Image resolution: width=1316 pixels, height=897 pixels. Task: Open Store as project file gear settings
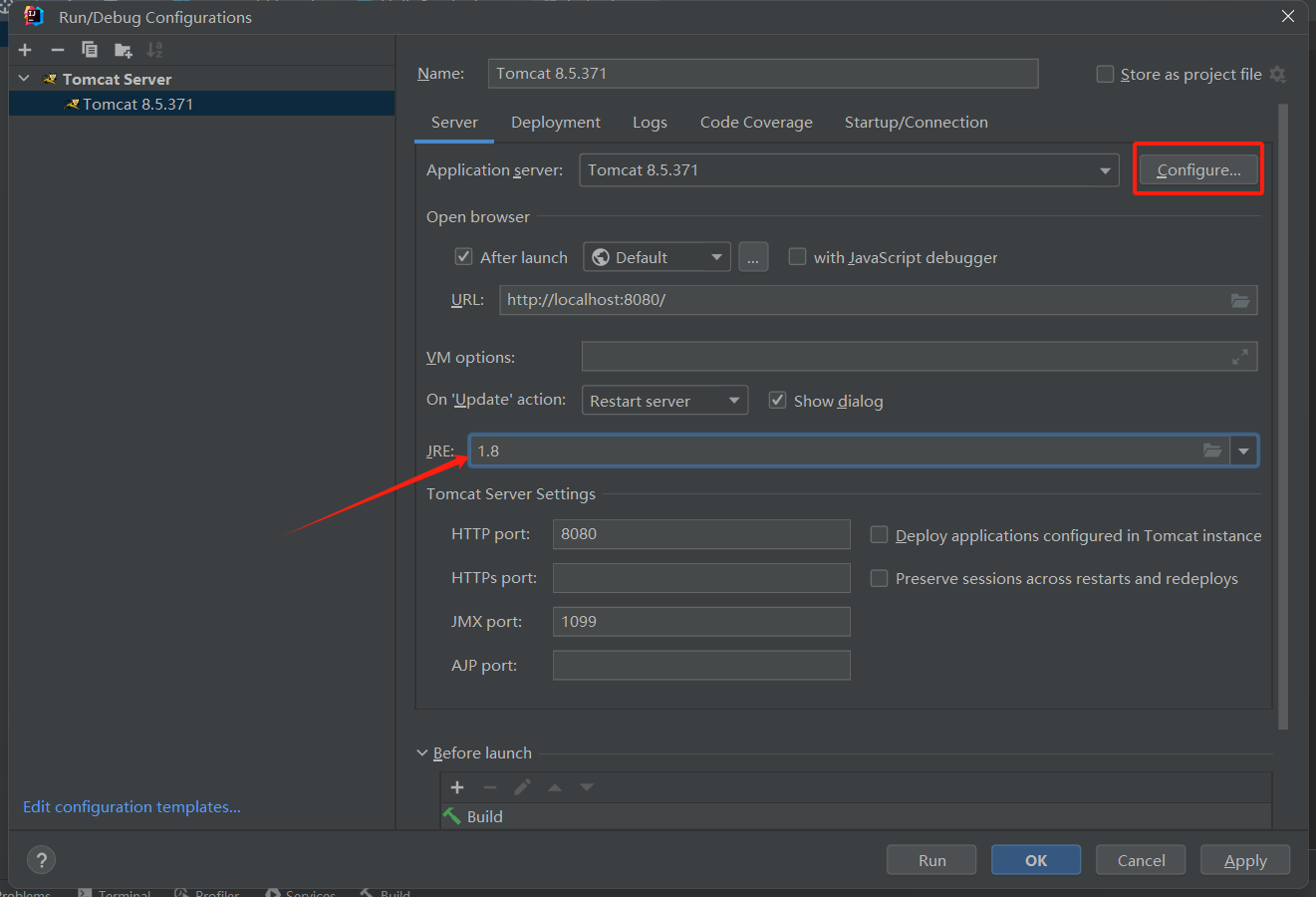(x=1278, y=75)
